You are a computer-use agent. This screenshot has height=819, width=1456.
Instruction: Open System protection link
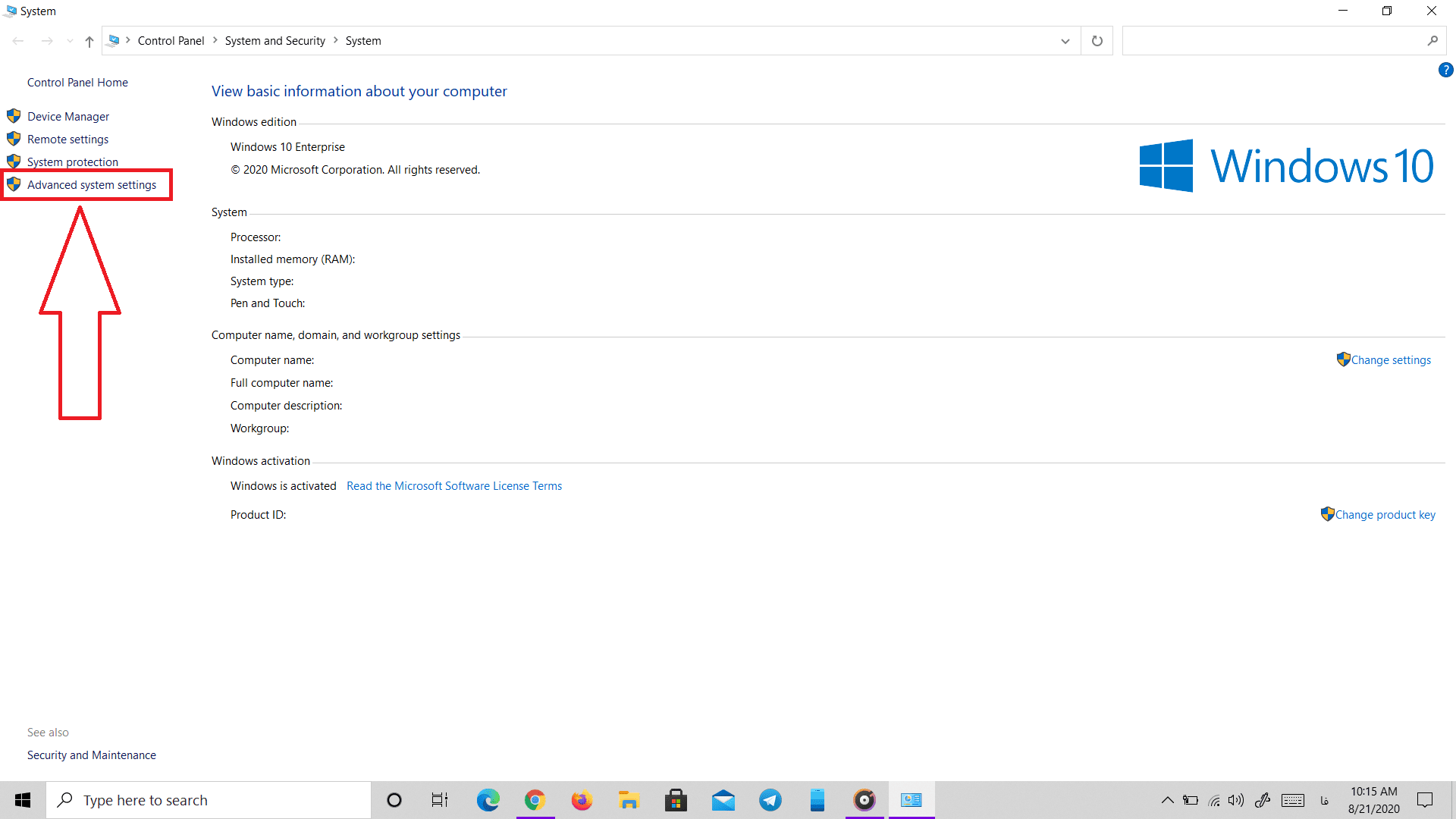click(x=73, y=162)
